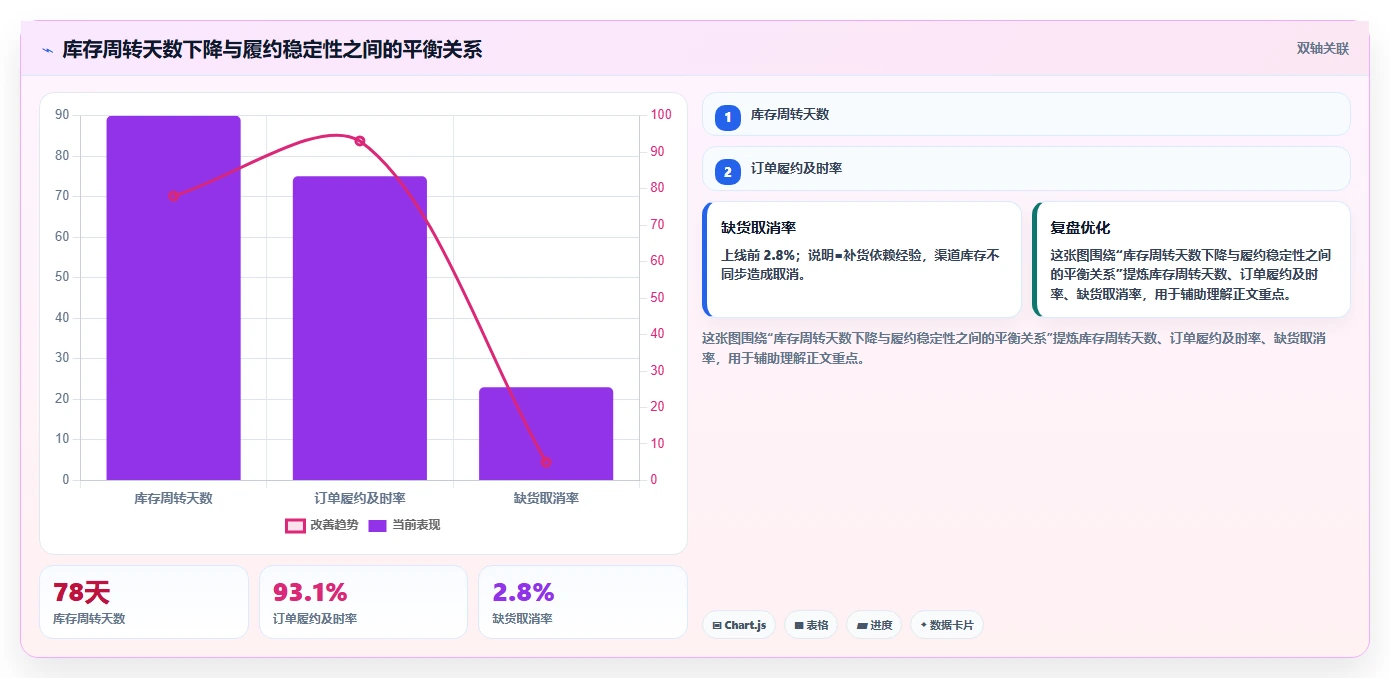Click the 93.1% metric card
Screen dimensions: 1390x678
(363, 602)
